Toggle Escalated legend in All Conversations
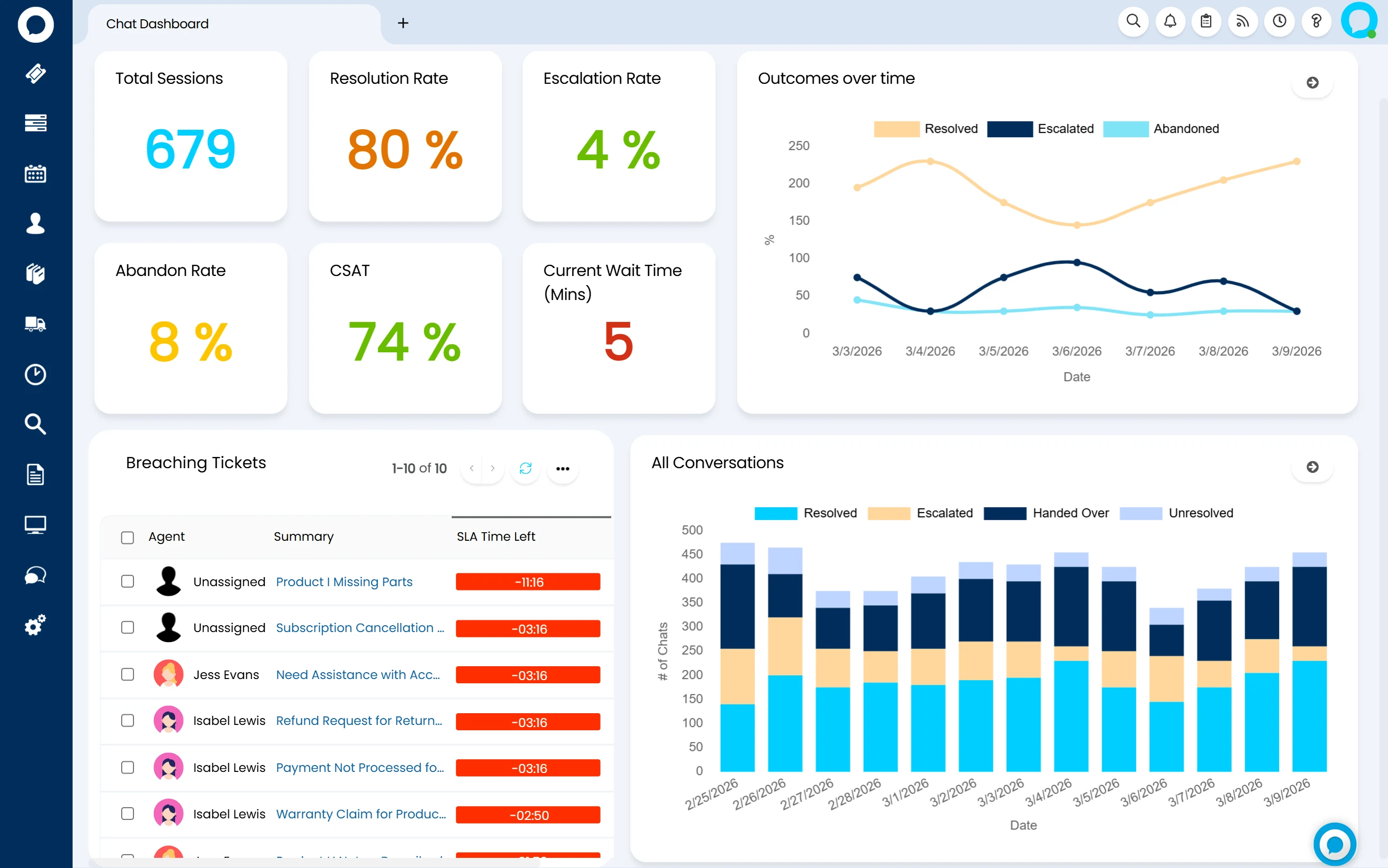The image size is (1388, 868). pyautogui.click(x=920, y=513)
